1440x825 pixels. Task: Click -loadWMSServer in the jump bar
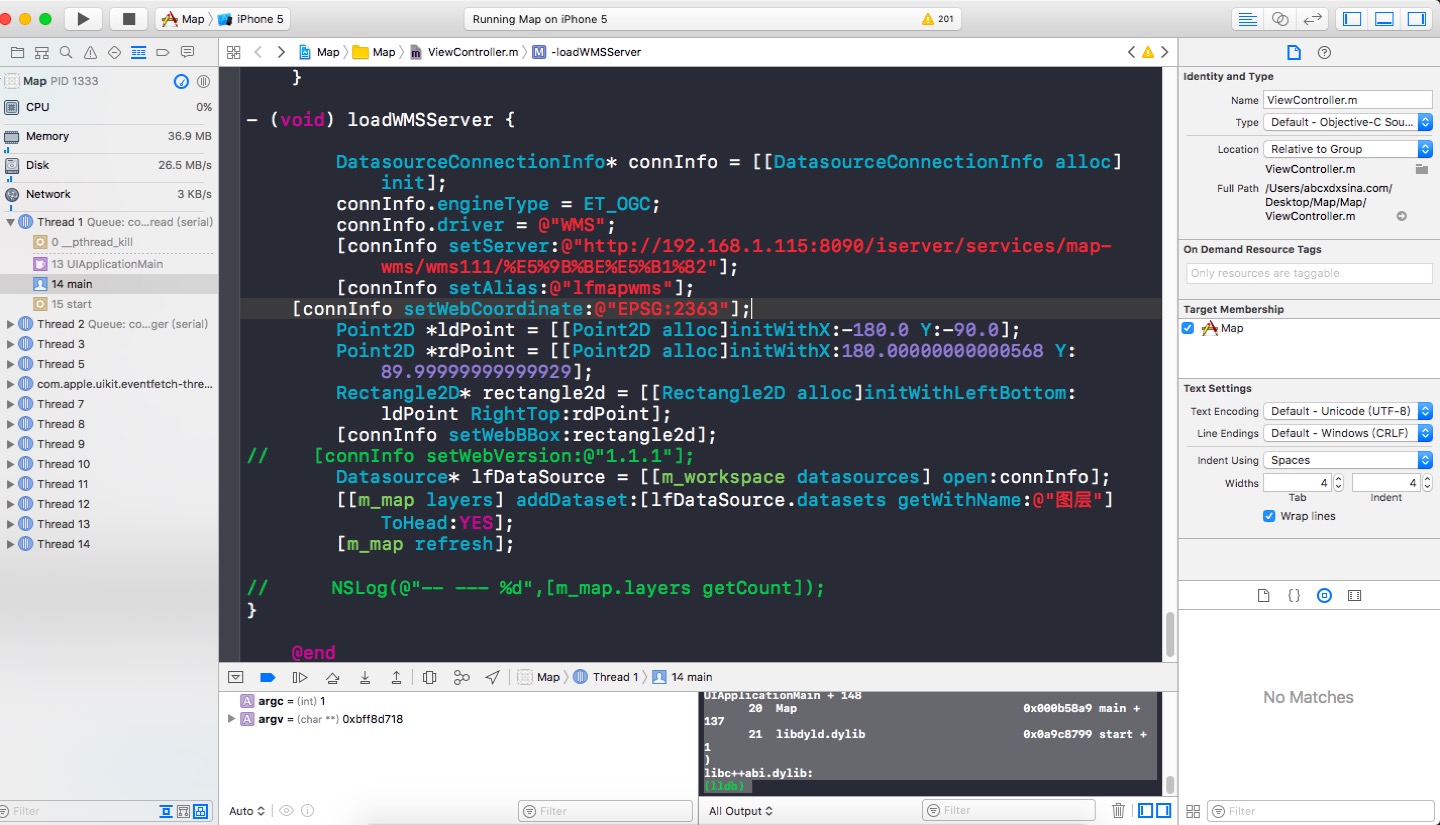587,52
